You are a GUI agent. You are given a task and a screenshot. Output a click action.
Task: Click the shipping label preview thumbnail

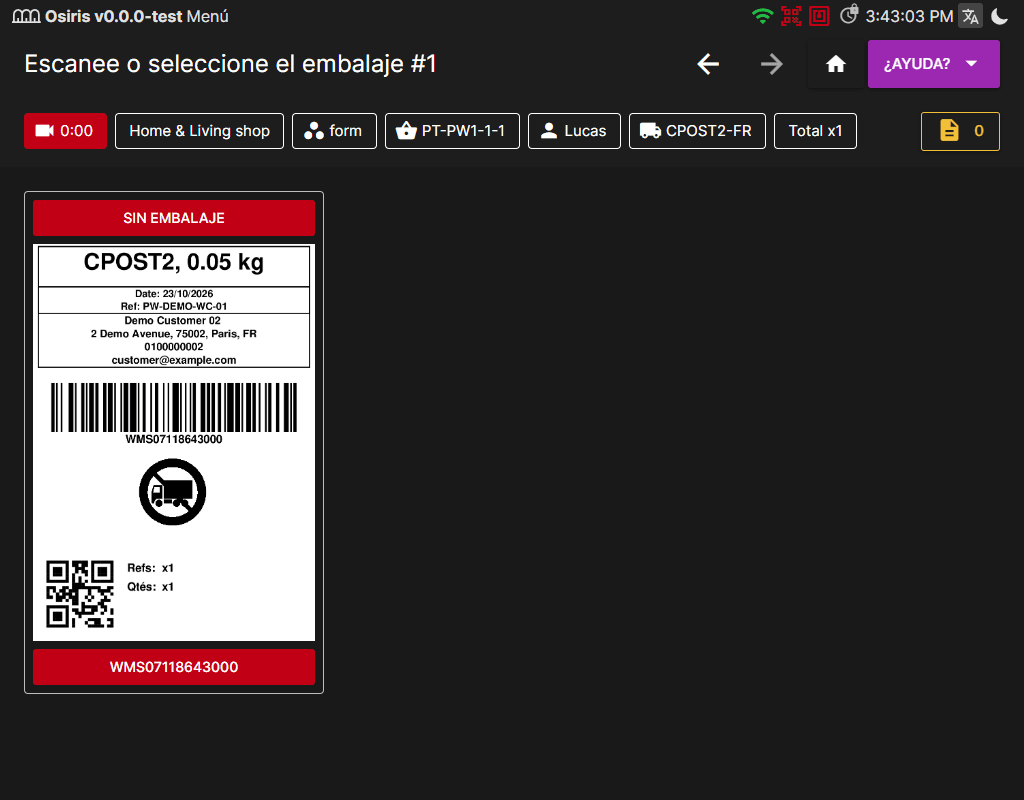click(174, 442)
